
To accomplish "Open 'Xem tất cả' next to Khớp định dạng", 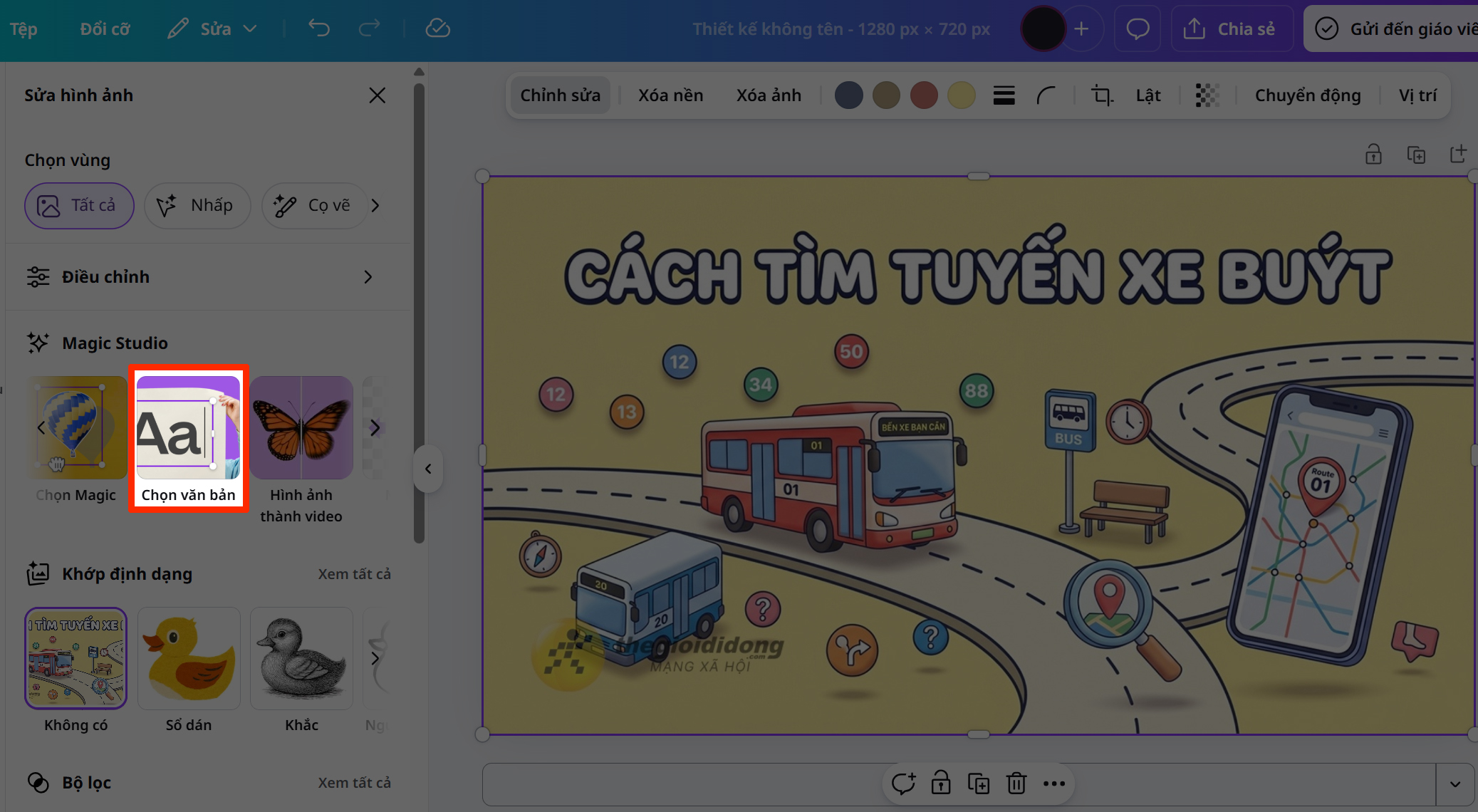I will tap(355, 573).
